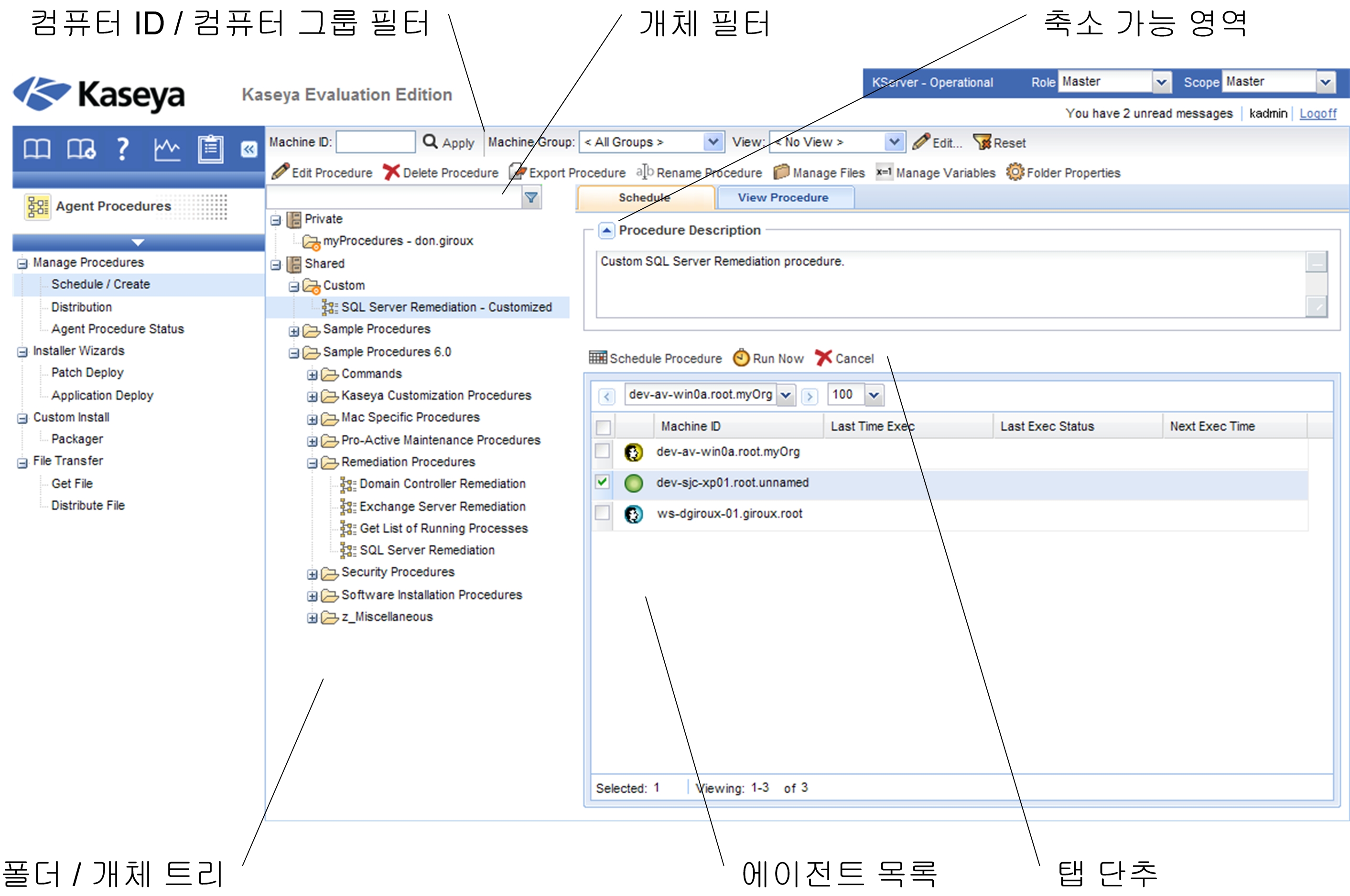This screenshot has width=1350, height=896.
Task: Switch to the Schedule tab
Action: 645,198
